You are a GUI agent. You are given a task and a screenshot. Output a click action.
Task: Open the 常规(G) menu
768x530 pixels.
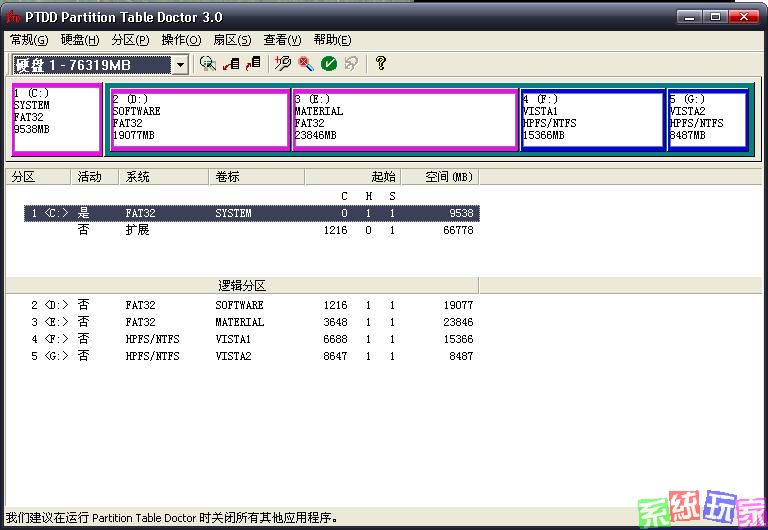[29, 40]
